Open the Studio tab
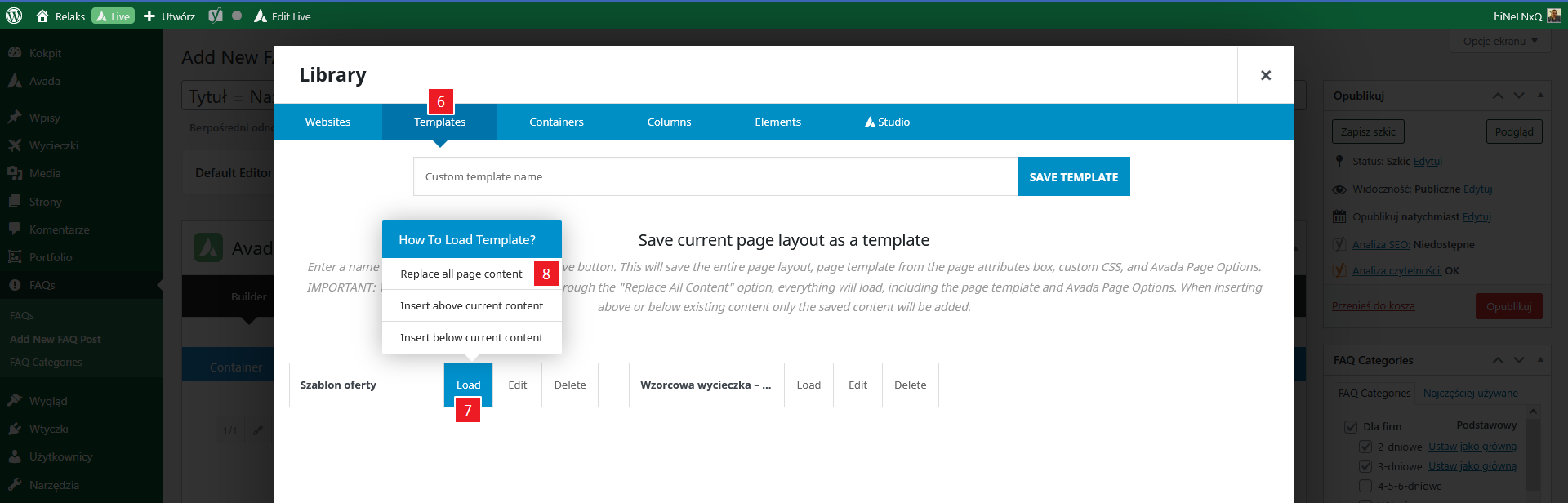The image size is (1568, 503). click(x=887, y=122)
